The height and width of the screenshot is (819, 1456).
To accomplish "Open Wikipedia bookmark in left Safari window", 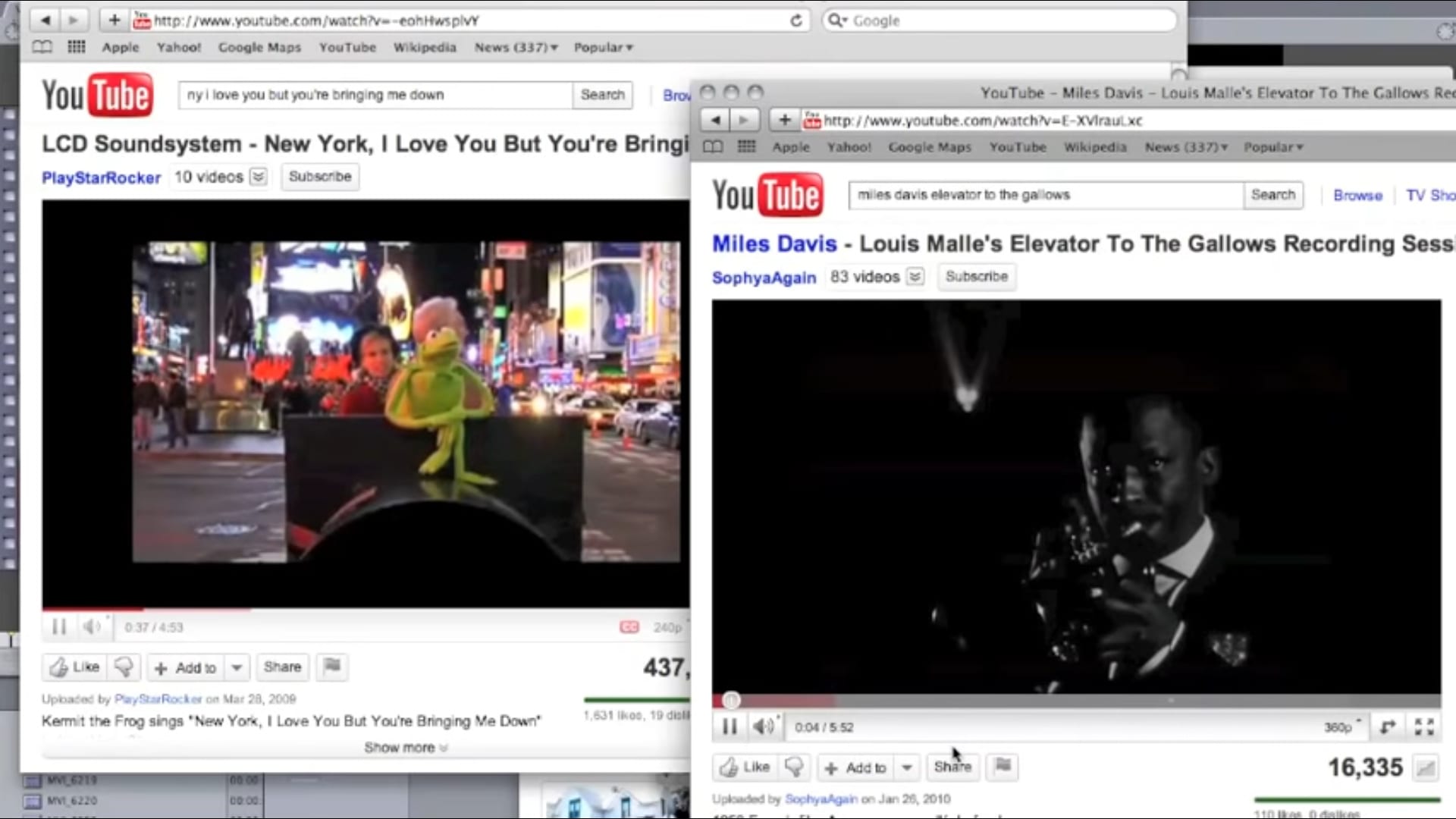I will click(x=425, y=47).
